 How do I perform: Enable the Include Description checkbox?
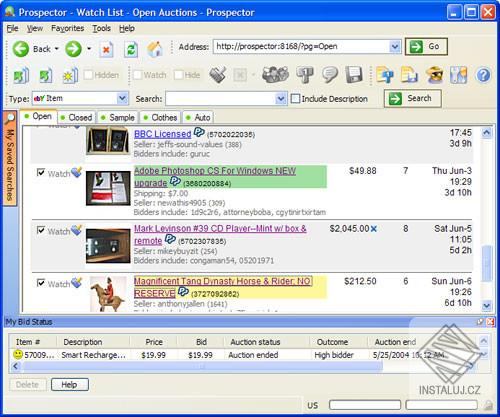(295, 99)
